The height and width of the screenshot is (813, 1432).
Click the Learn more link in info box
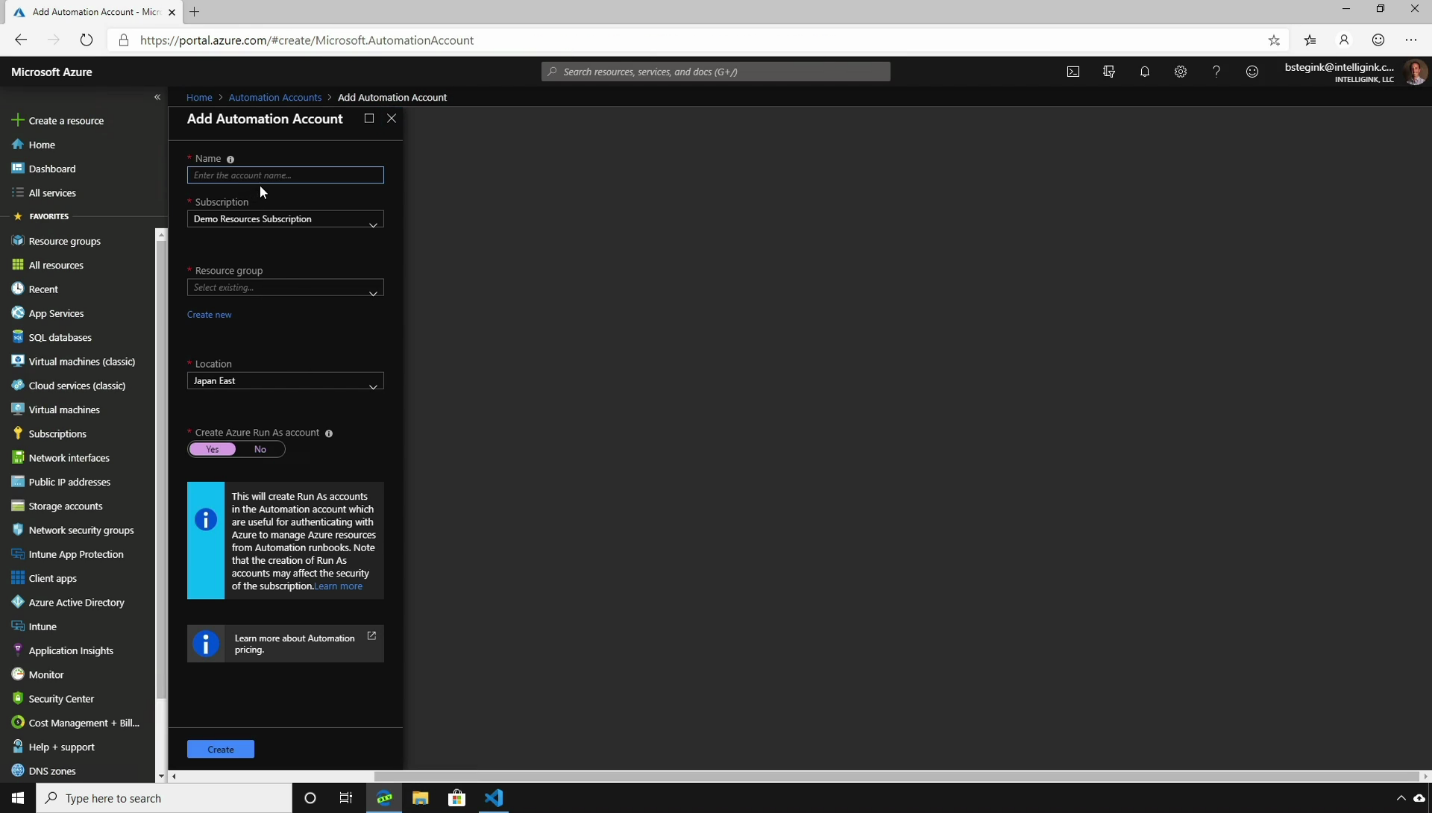click(x=339, y=586)
